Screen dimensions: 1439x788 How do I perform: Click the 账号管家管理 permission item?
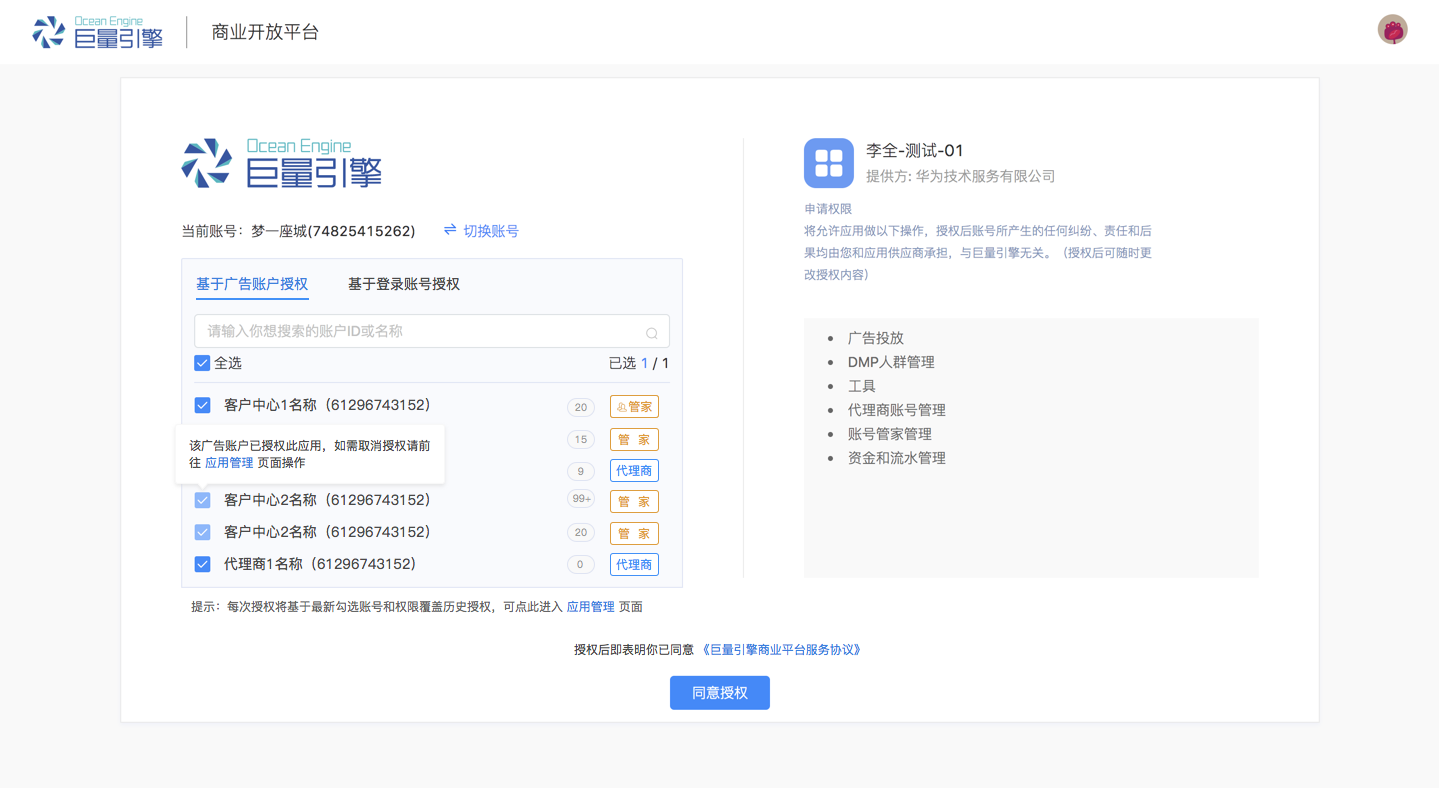coord(890,434)
